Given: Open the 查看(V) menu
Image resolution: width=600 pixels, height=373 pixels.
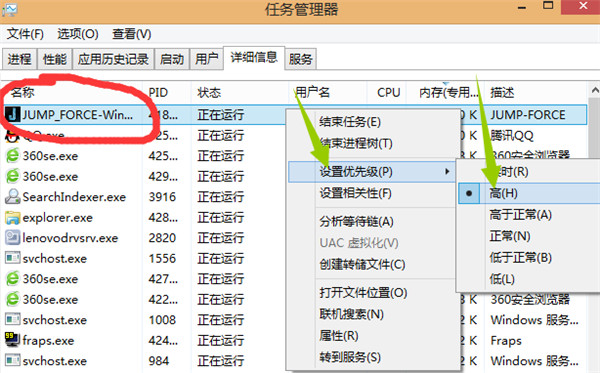Looking at the screenshot, I should [x=131, y=34].
